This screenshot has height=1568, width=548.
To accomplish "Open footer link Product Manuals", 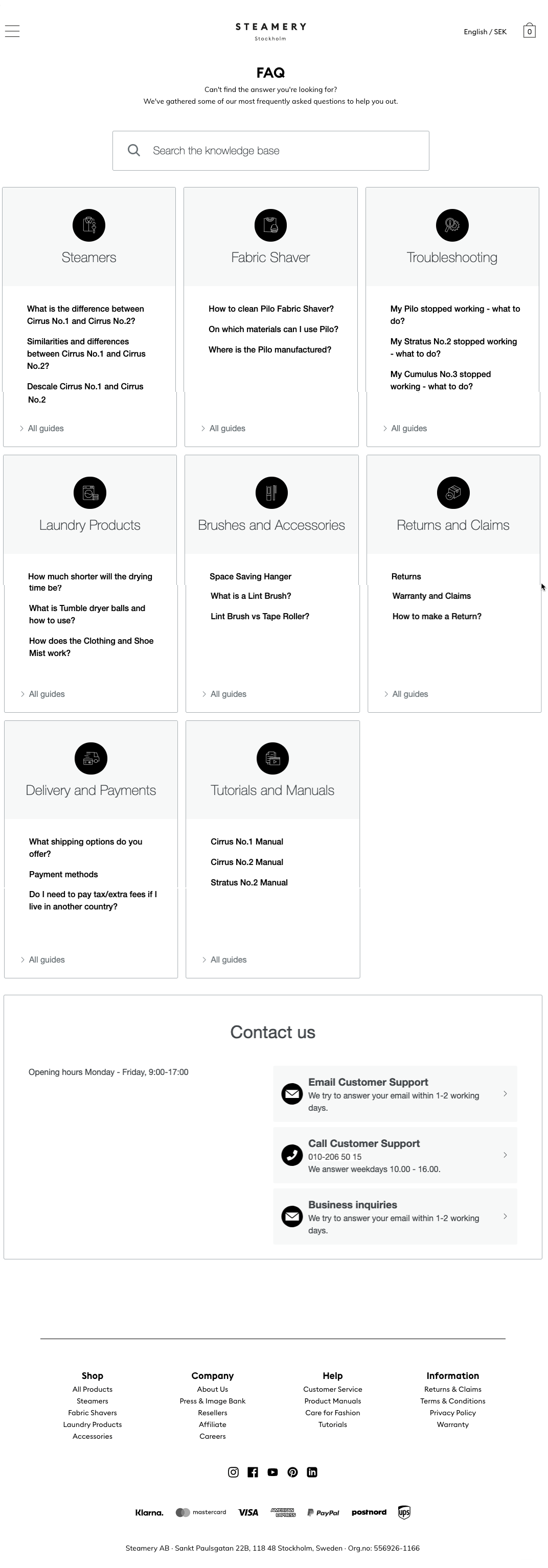I will click(332, 1400).
